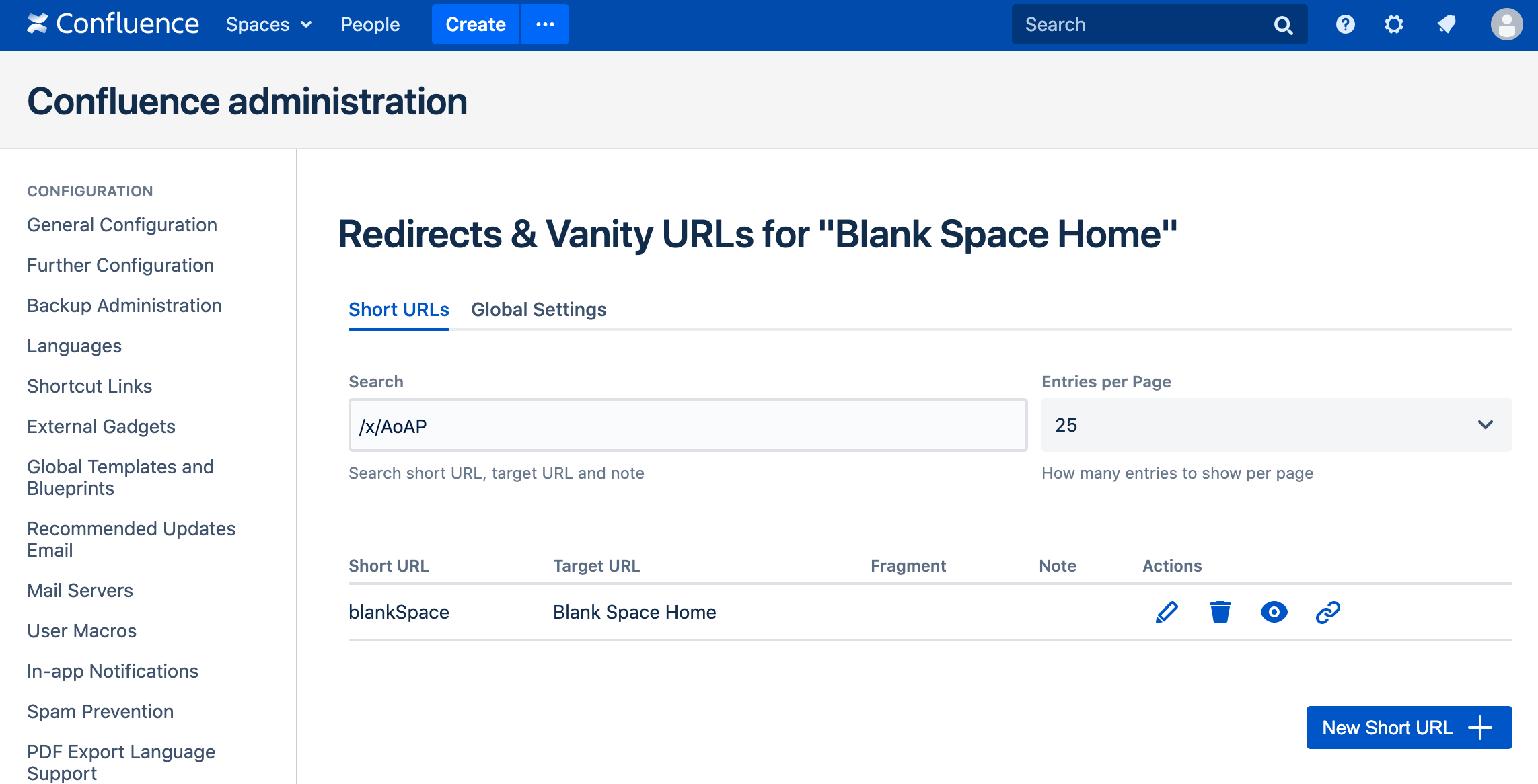Open the user profile avatar menu
Screen dimensions: 1538x784
click(x=1506, y=25)
